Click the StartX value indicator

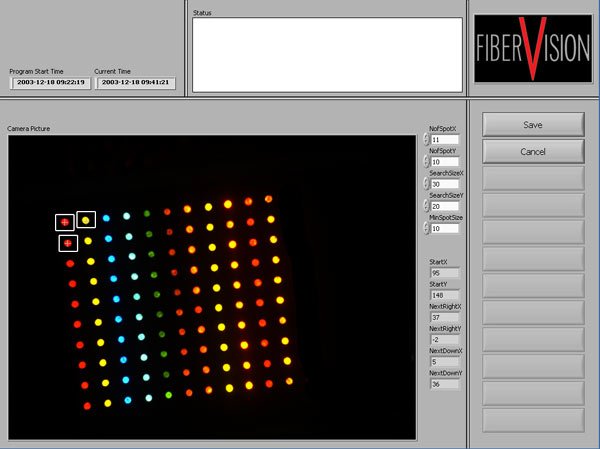[444, 272]
